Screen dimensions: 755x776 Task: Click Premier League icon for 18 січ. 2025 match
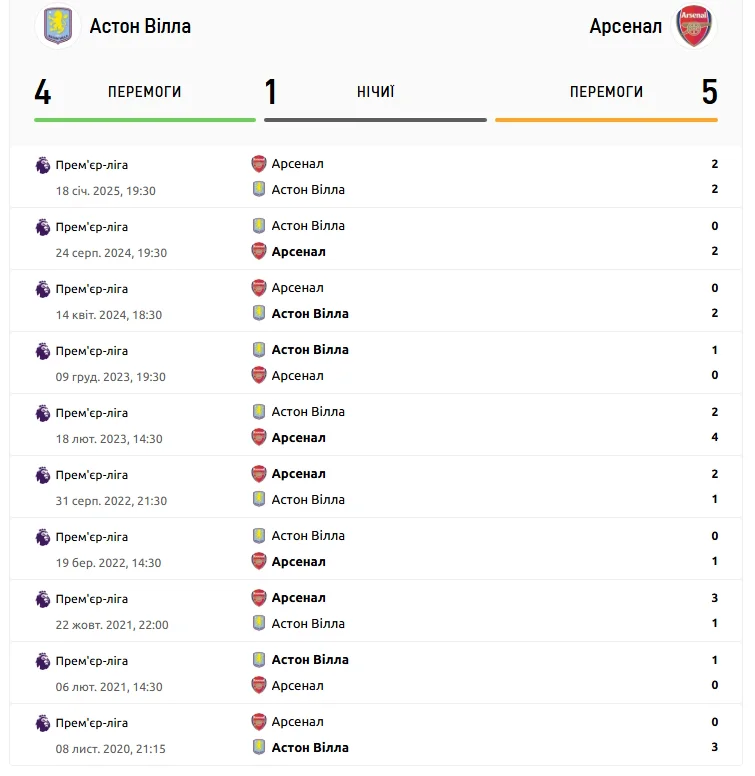pos(43,165)
